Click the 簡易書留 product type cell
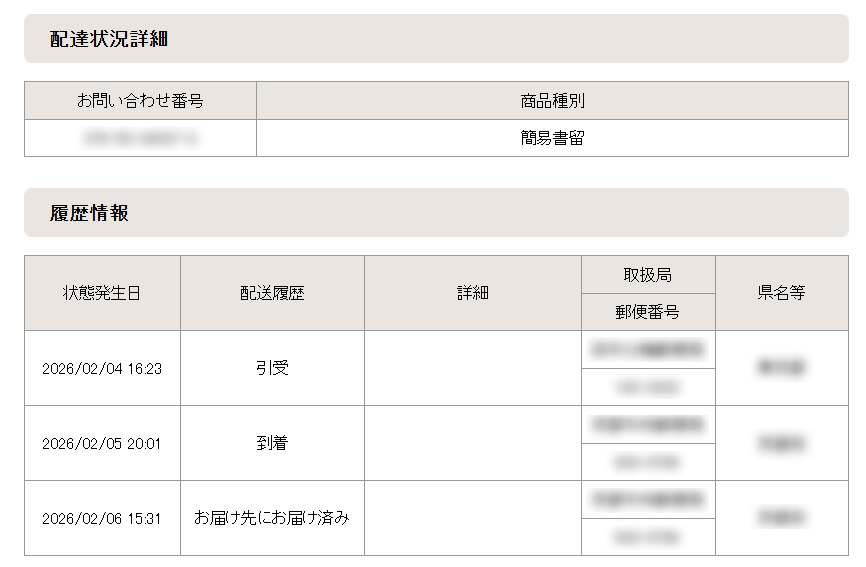The width and height of the screenshot is (866, 567). (x=552, y=139)
